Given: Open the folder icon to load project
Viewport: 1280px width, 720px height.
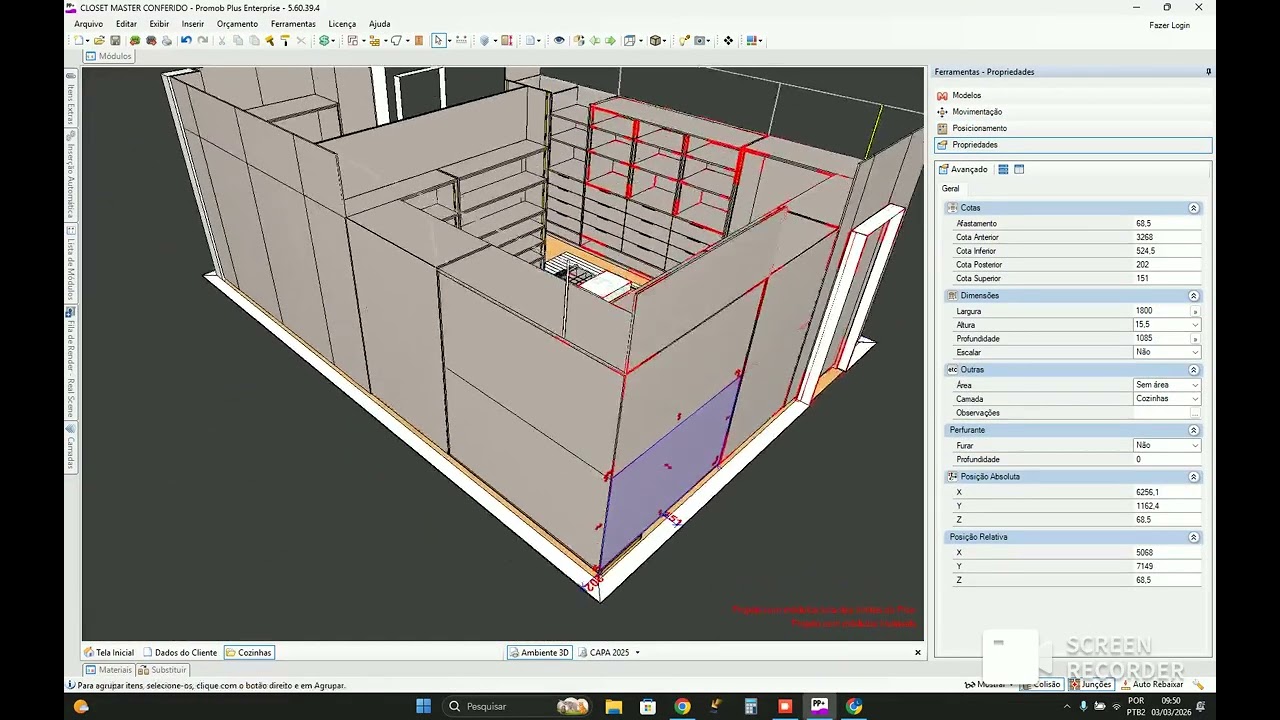Looking at the screenshot, I should [x=99, y=41].
